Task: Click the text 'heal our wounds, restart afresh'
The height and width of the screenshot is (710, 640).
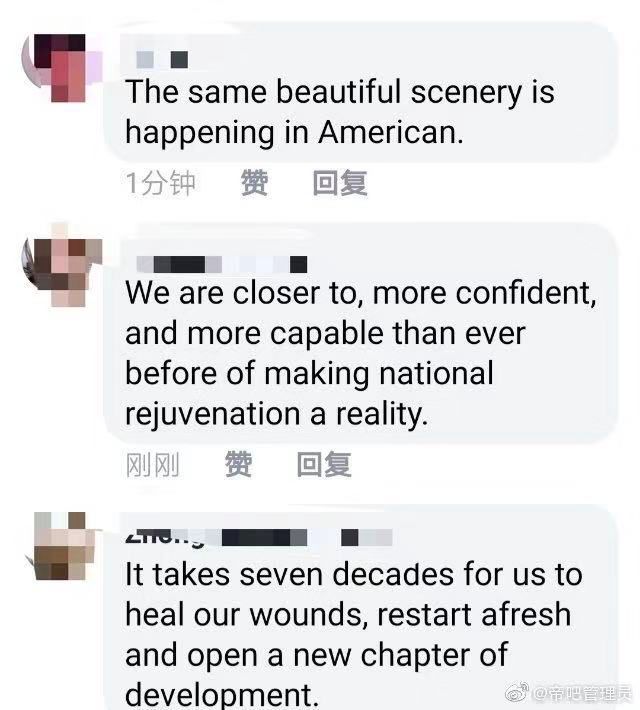Action: pos(348,614)
